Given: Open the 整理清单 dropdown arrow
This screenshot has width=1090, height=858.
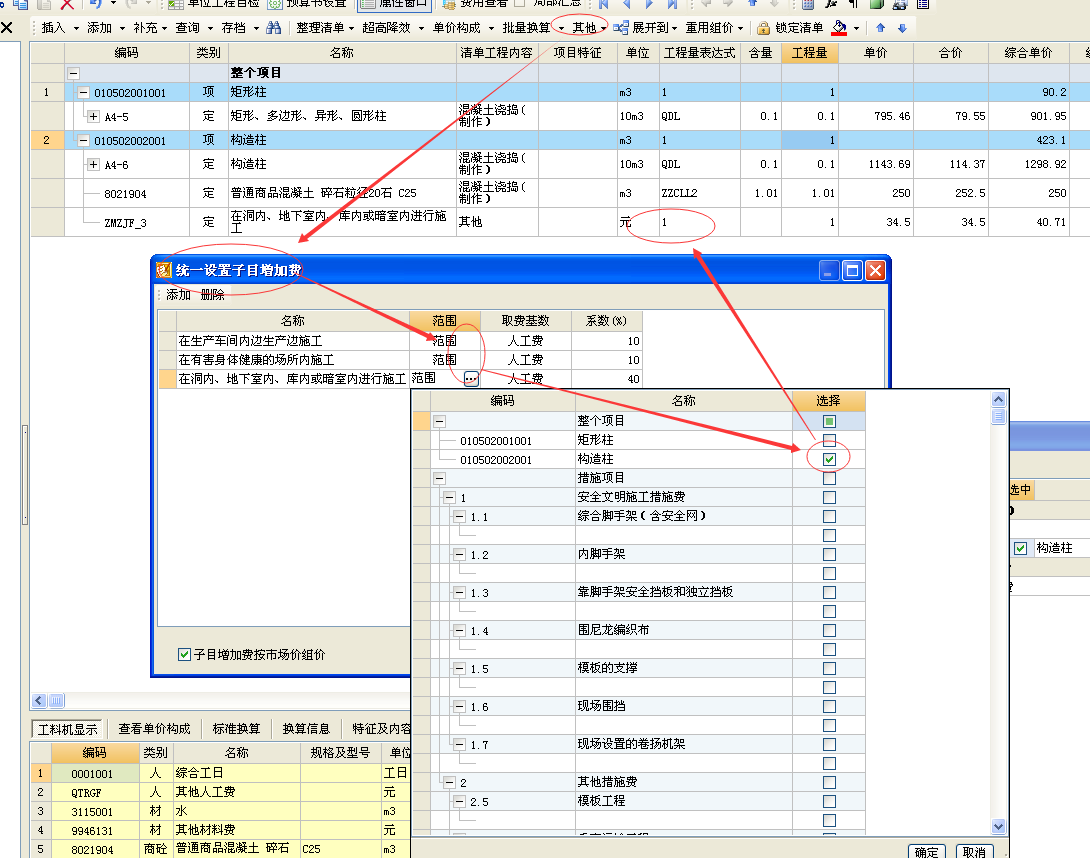Looking at the screenshot, I should point(352,29).
